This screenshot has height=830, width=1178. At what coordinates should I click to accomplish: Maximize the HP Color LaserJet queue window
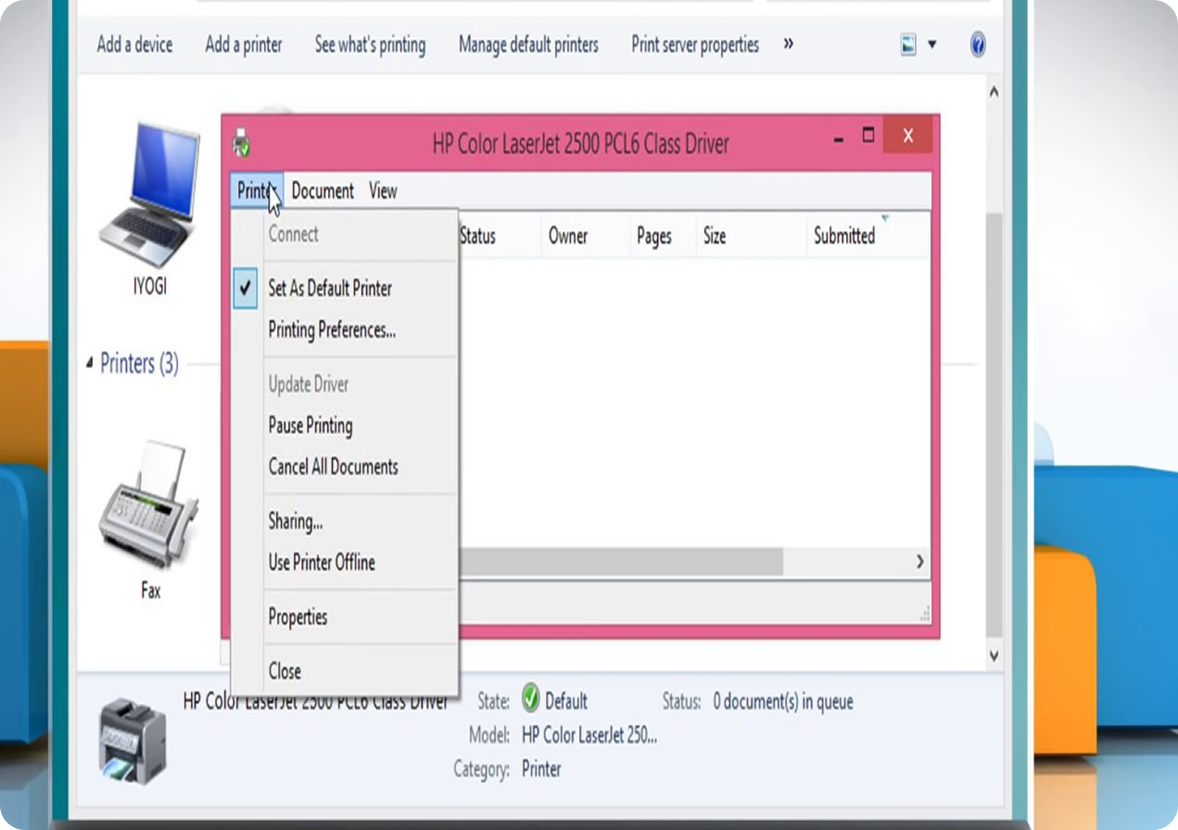(868, 135)
